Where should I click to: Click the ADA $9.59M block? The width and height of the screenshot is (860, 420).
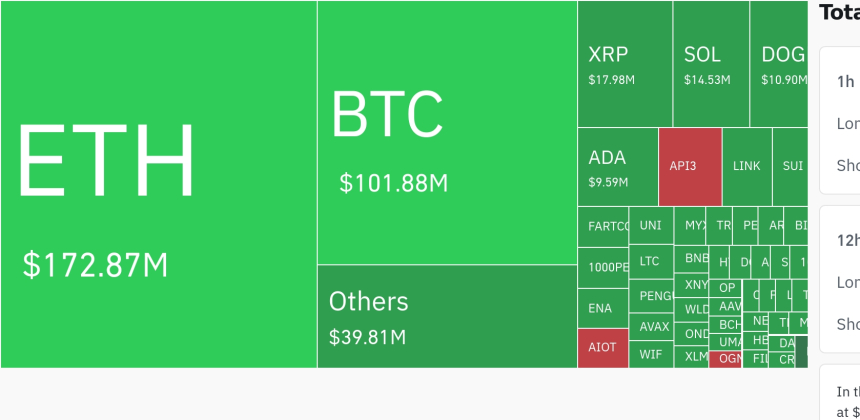click(617, 167)
